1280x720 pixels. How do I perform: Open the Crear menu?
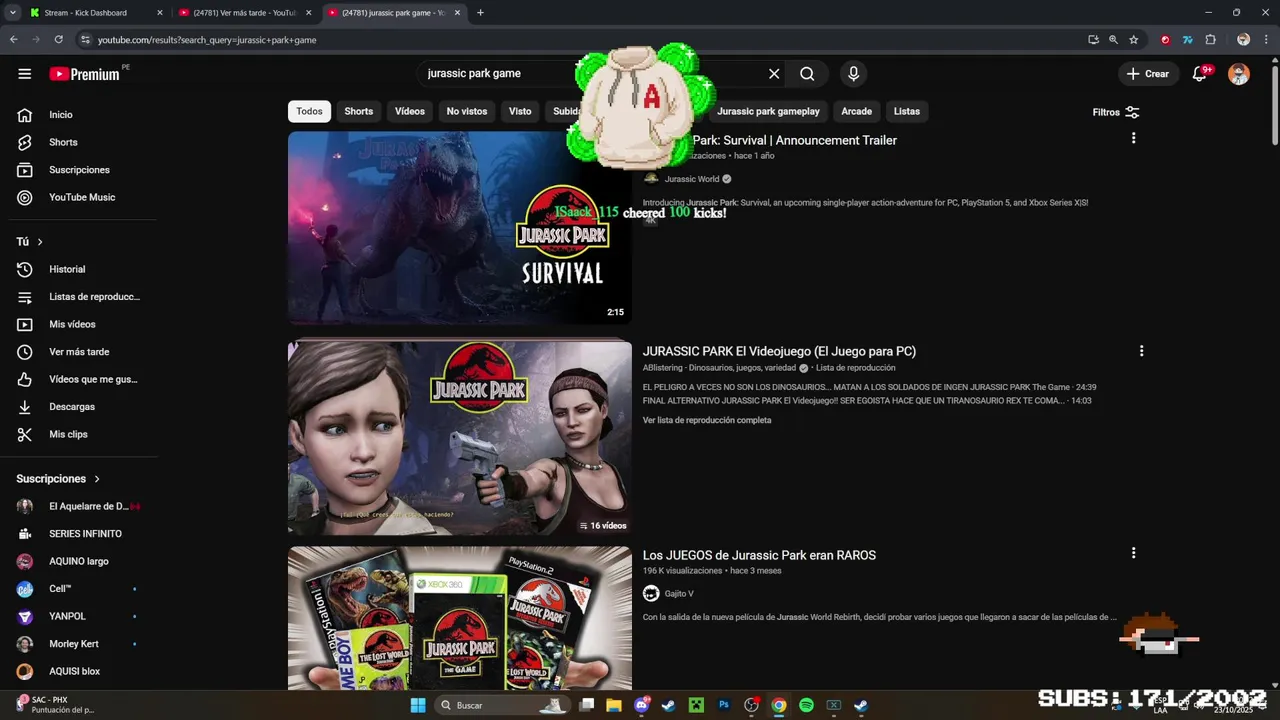click(1147, 74)
